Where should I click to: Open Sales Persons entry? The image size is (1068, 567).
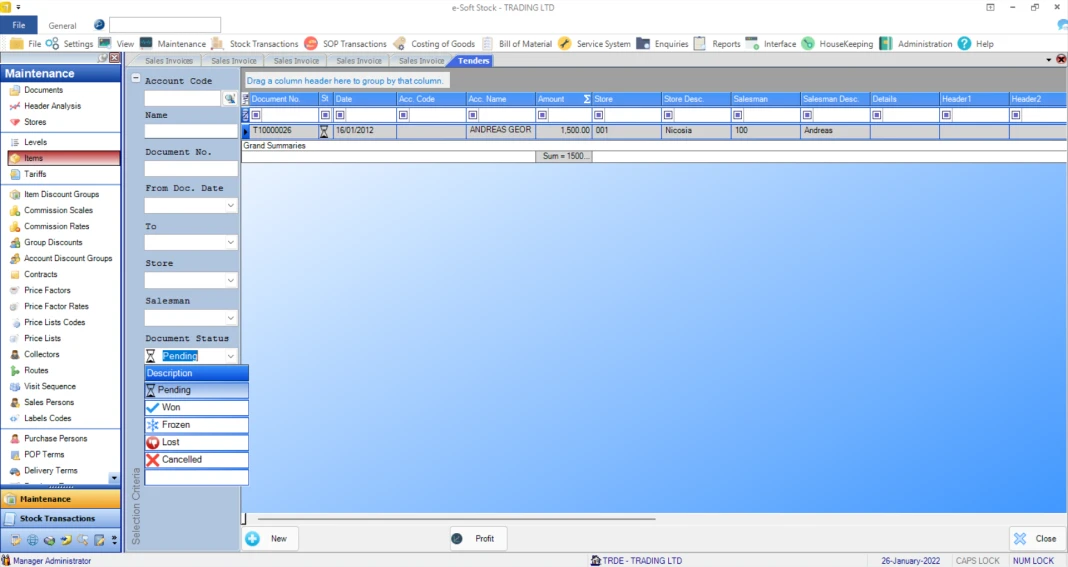(x=49, y=402)
